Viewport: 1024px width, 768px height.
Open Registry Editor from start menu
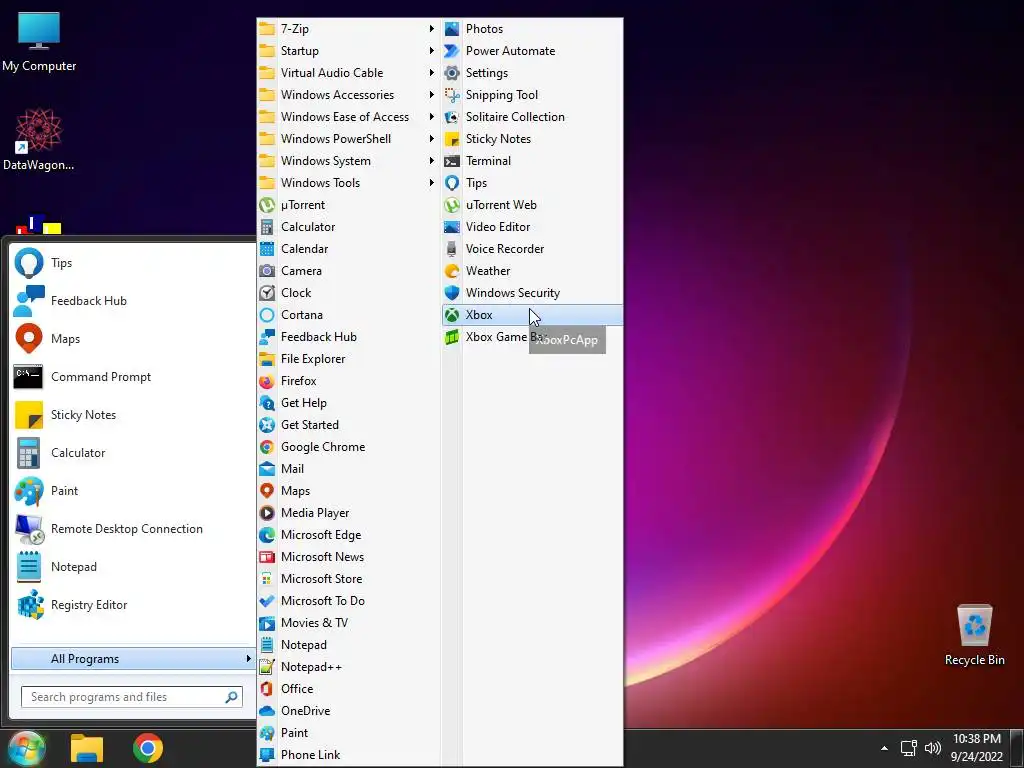[133, 605]
